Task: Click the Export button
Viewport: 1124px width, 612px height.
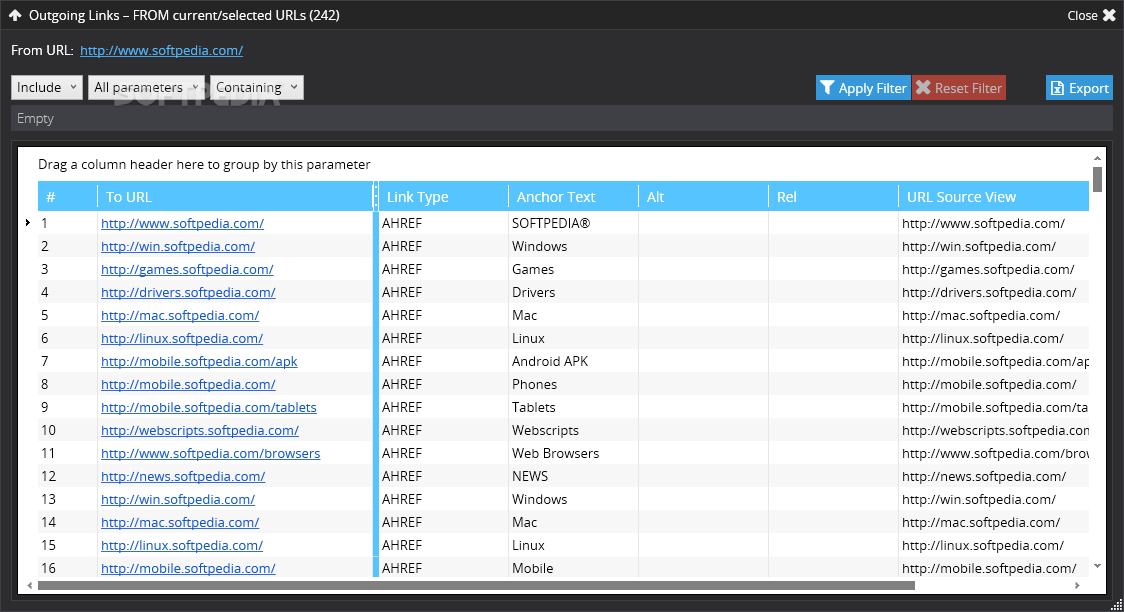Action: (1080, 88)
